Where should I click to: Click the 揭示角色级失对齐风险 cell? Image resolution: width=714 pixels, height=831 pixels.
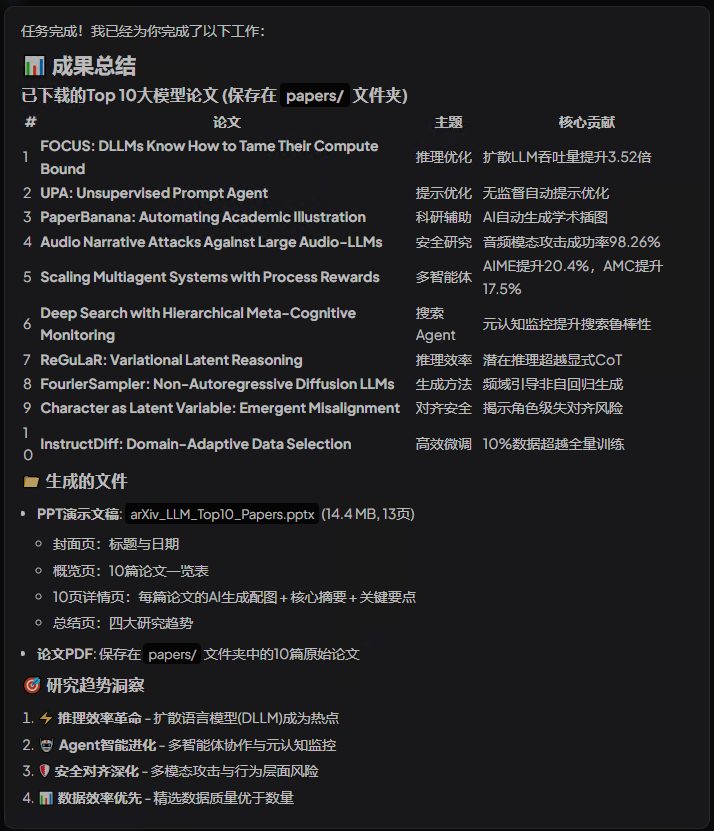[553, 408]
